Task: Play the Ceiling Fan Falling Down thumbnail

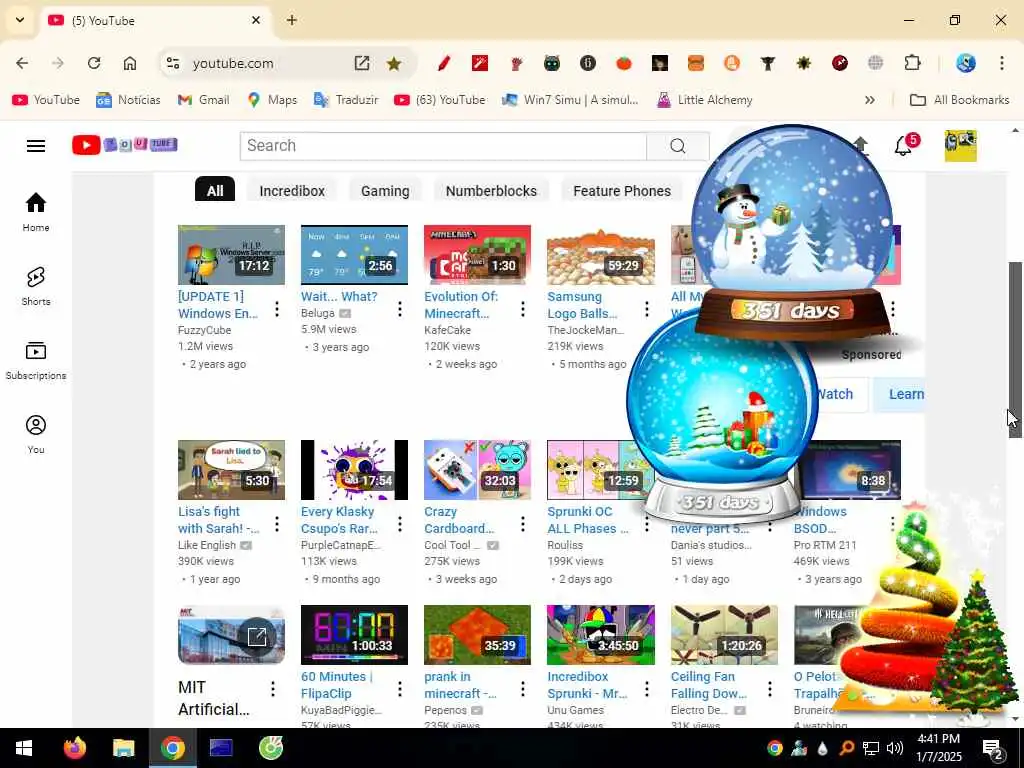Action: (x=724, y=635)
